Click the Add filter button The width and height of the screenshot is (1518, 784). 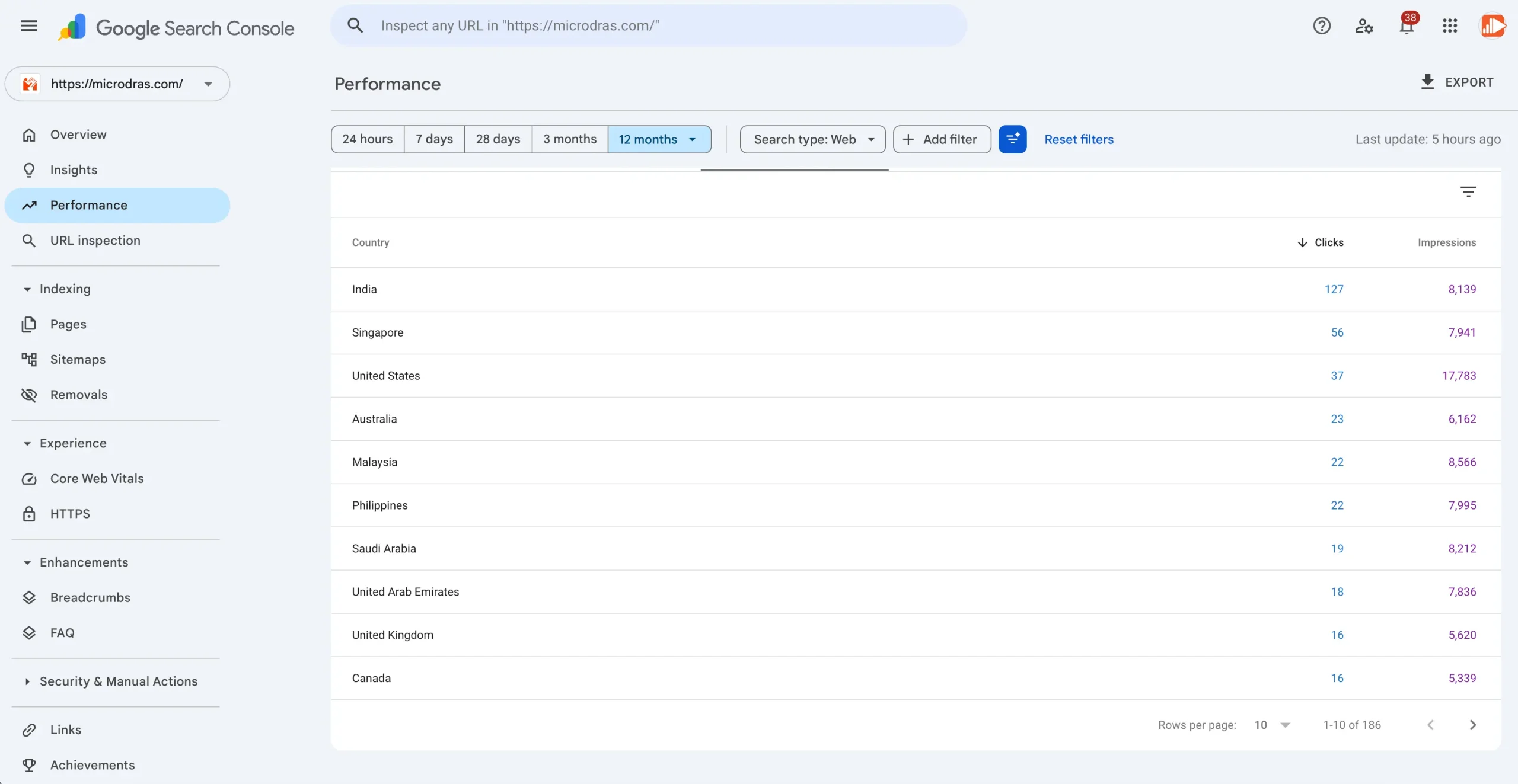coord(942,139)
